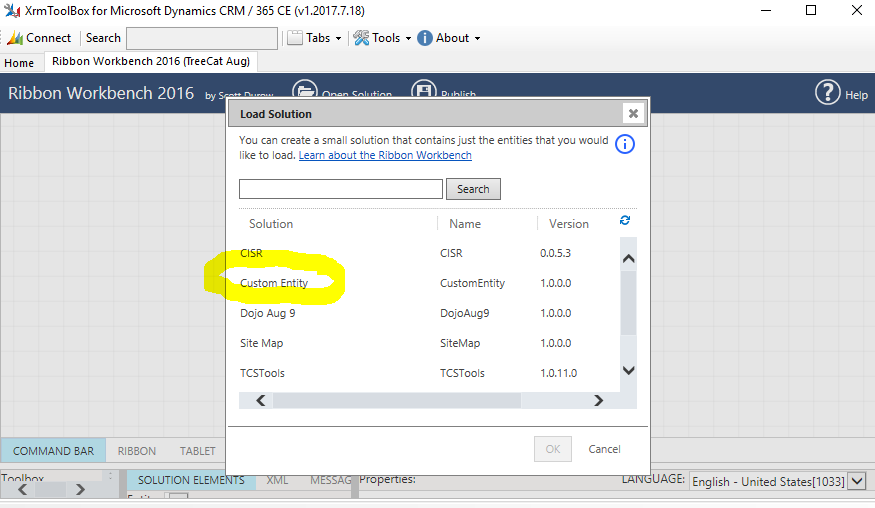Switch to the TABLET tab
Image resolution: width=875 pixels, height=508 pixels.
198,451
